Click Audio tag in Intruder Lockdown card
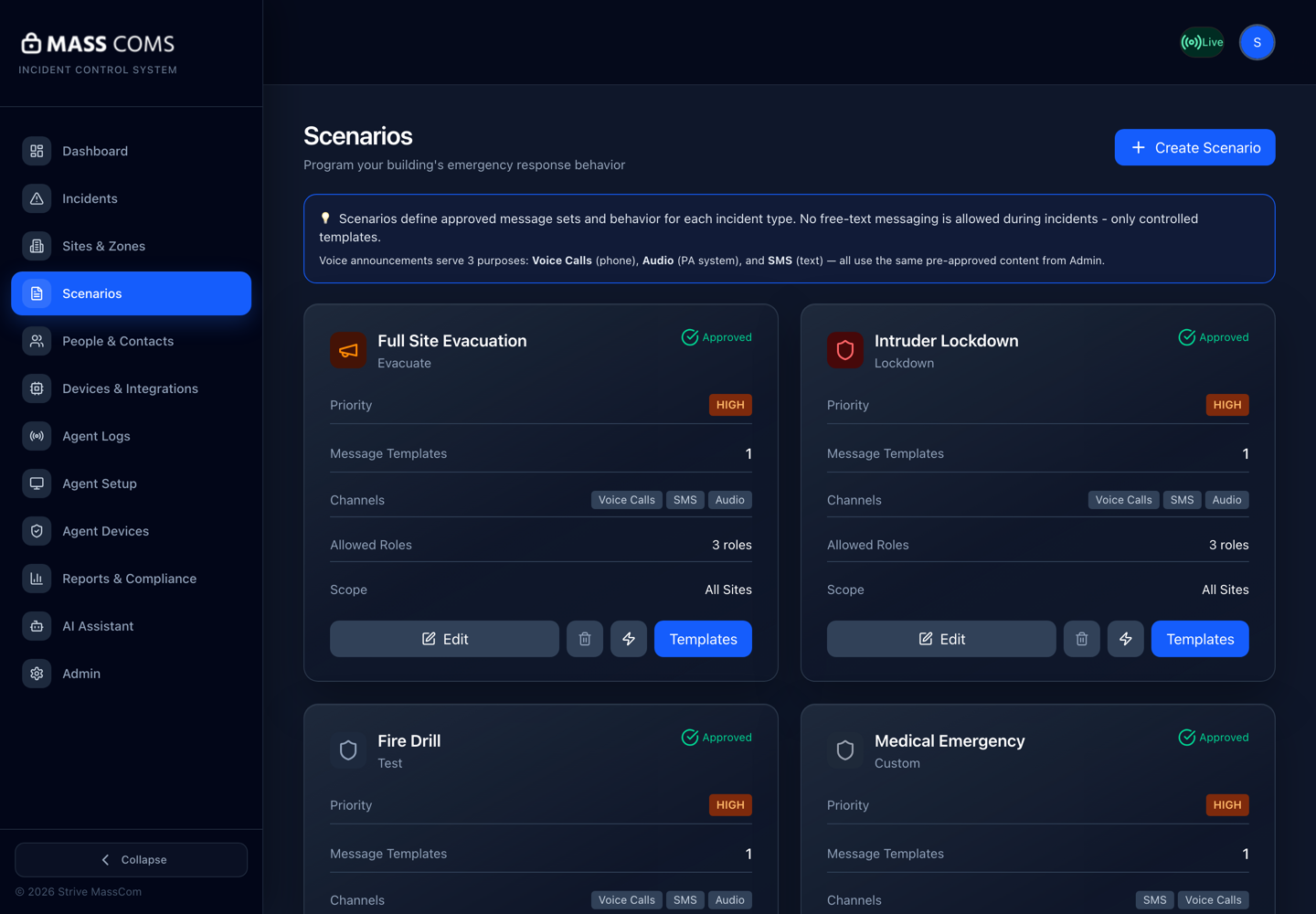 coord(1227,500)
